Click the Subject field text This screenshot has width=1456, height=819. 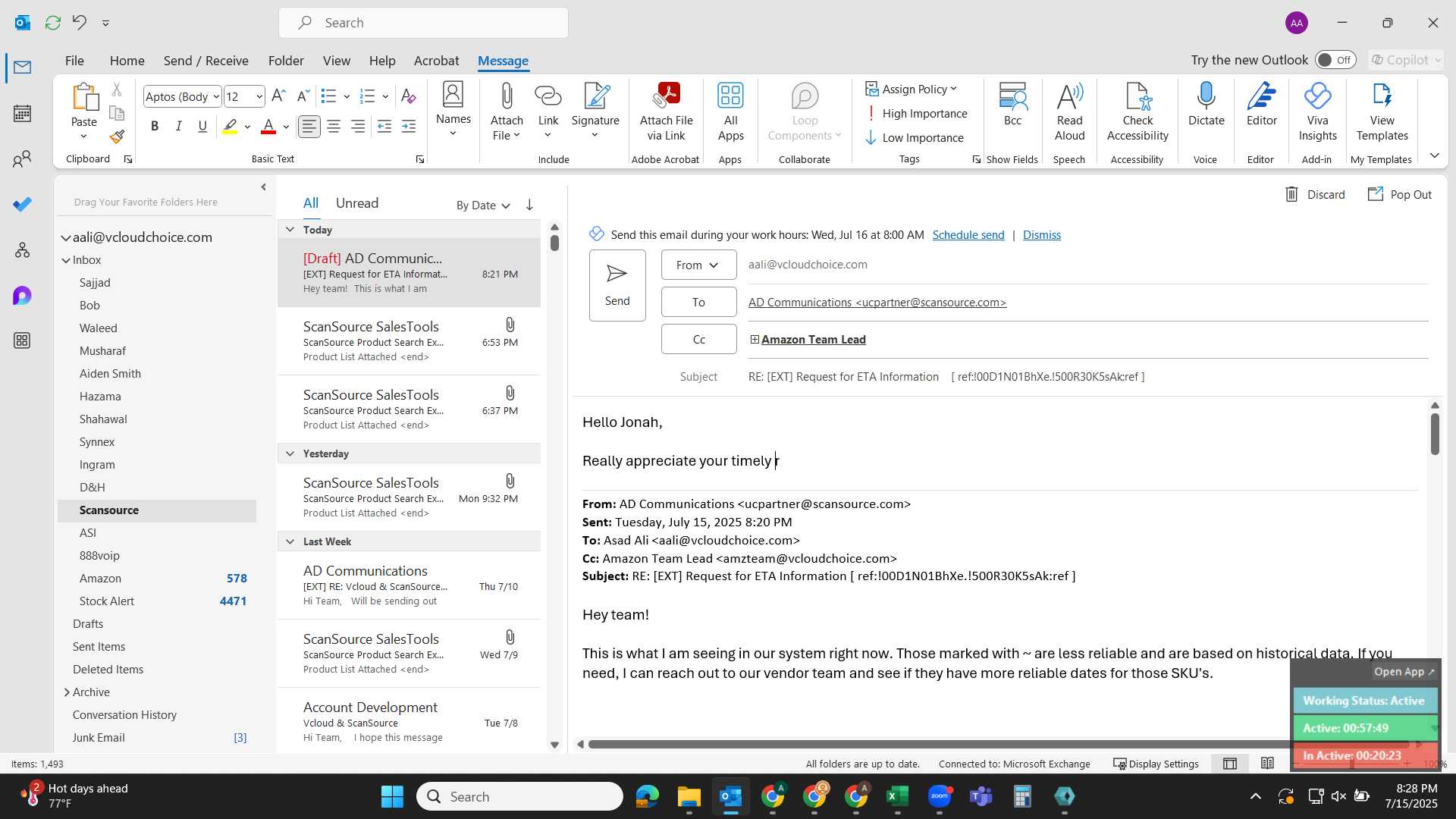(x=946, y=377)
